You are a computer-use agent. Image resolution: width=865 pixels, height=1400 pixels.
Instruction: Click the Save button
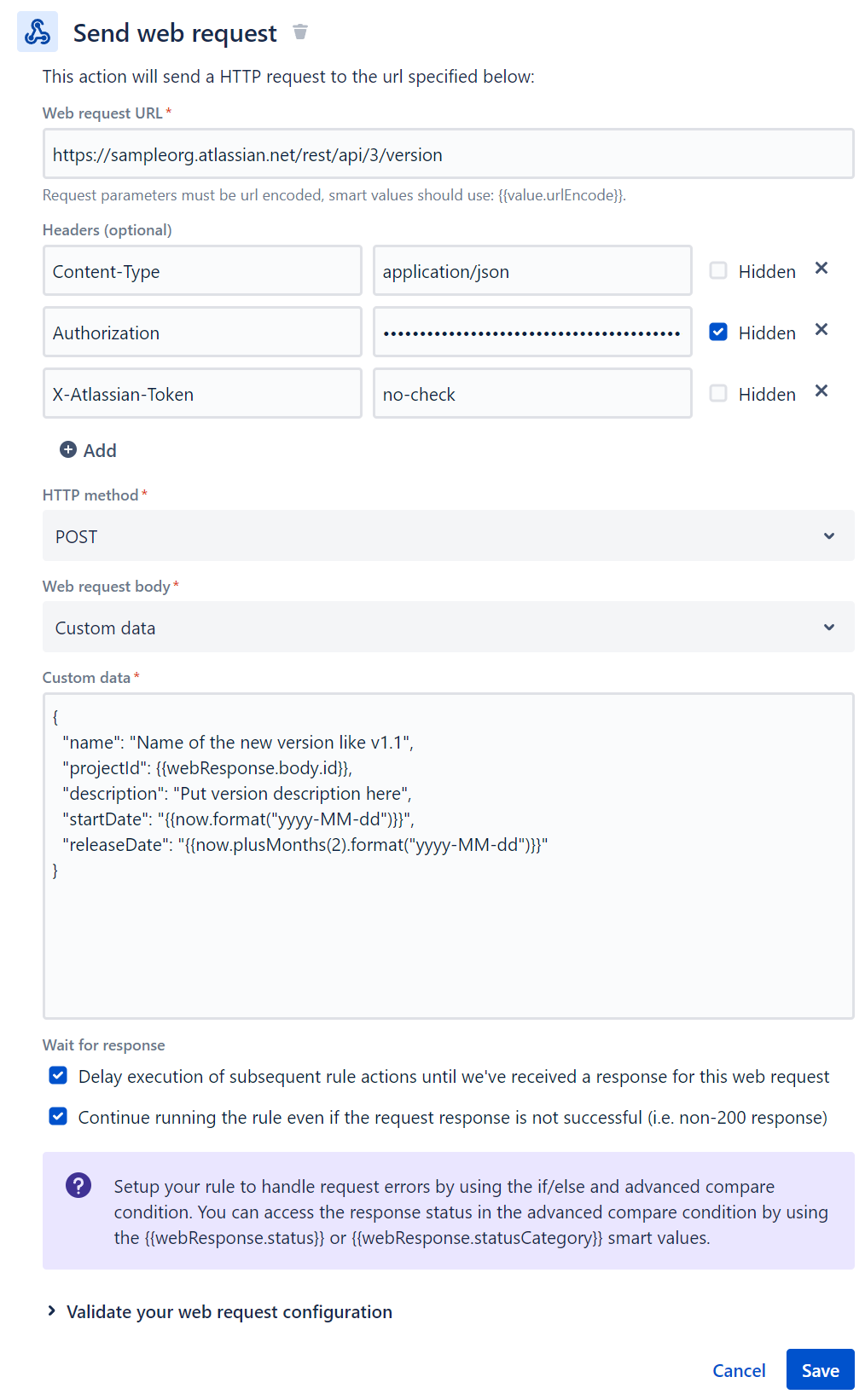[820, 1369]
